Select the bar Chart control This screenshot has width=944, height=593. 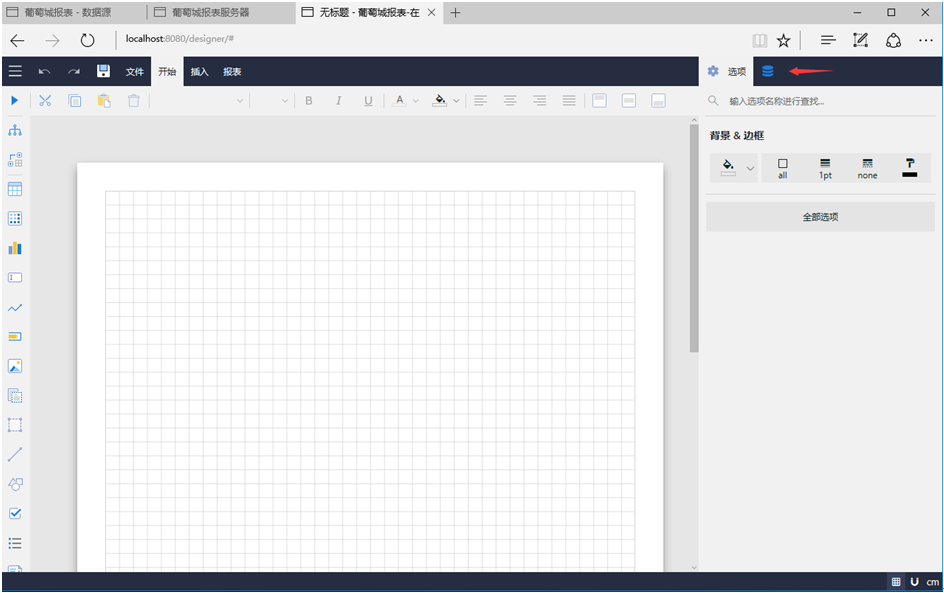15,248
